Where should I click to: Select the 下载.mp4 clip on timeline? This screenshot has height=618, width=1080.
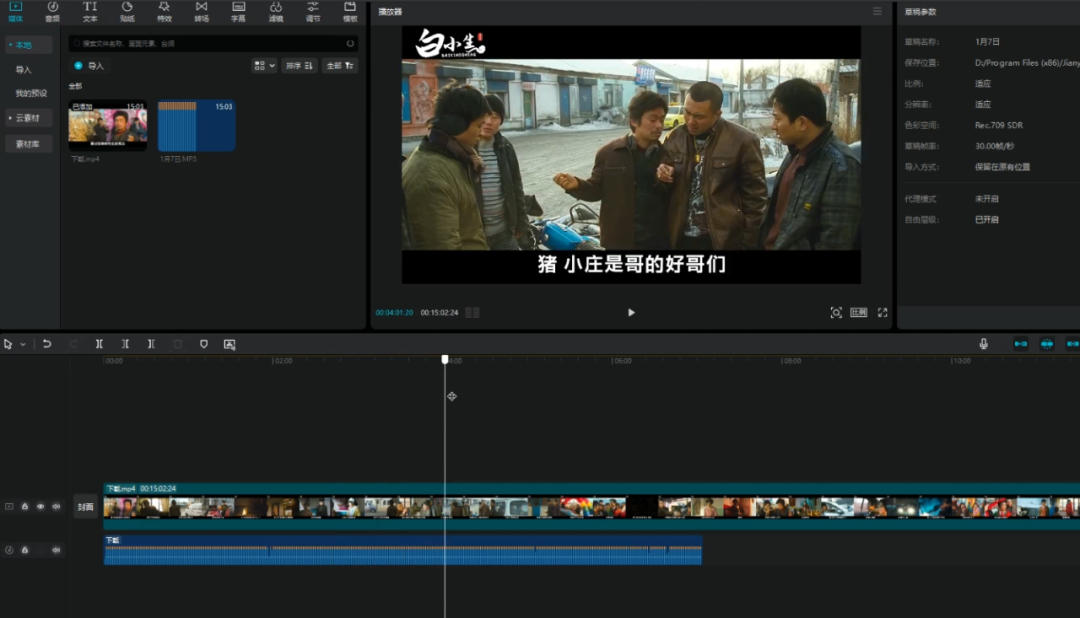(x=592, y=506)
